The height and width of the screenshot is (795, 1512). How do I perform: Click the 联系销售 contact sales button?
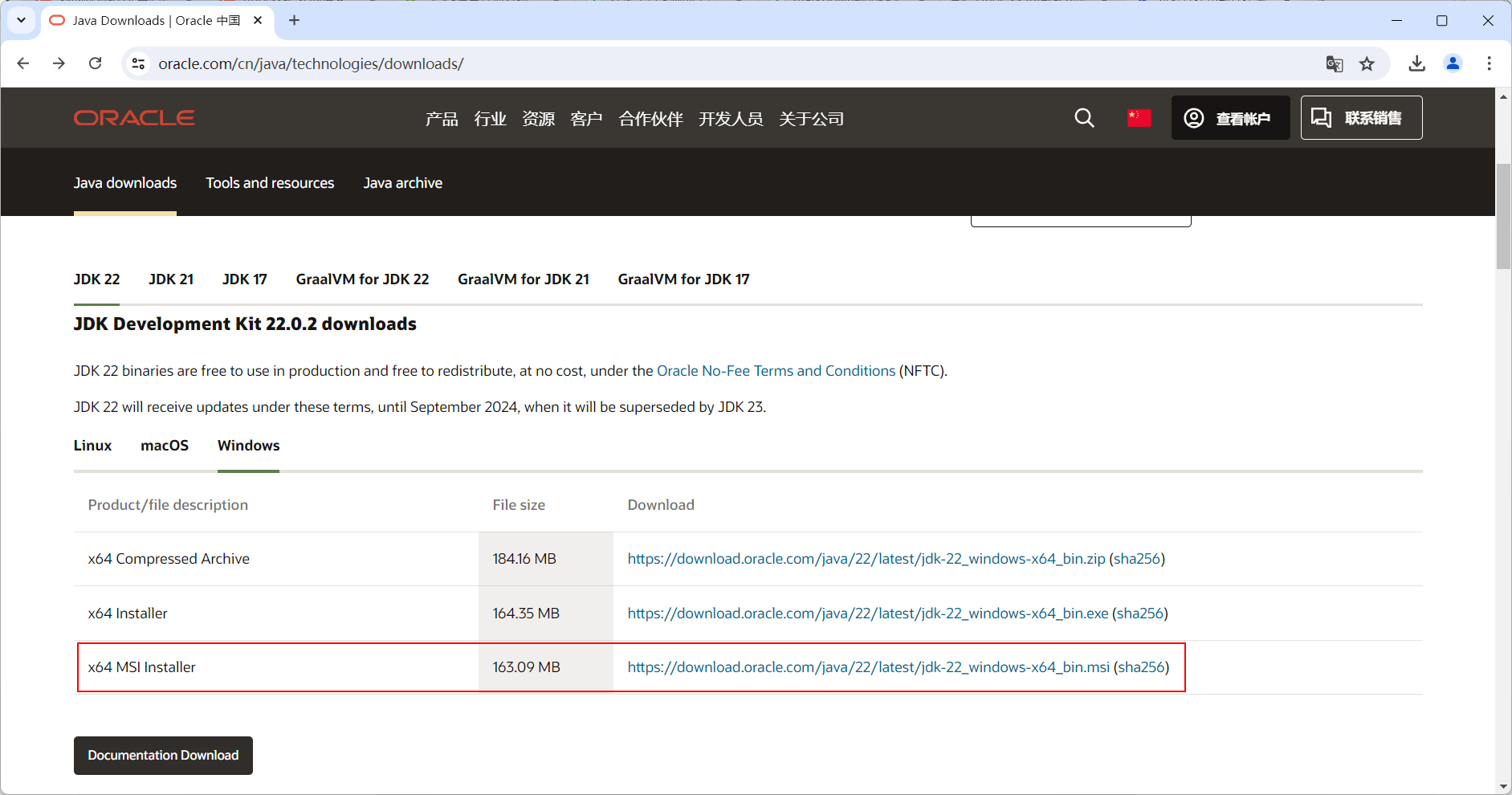pyautogui.click(x=1361, y=118)
